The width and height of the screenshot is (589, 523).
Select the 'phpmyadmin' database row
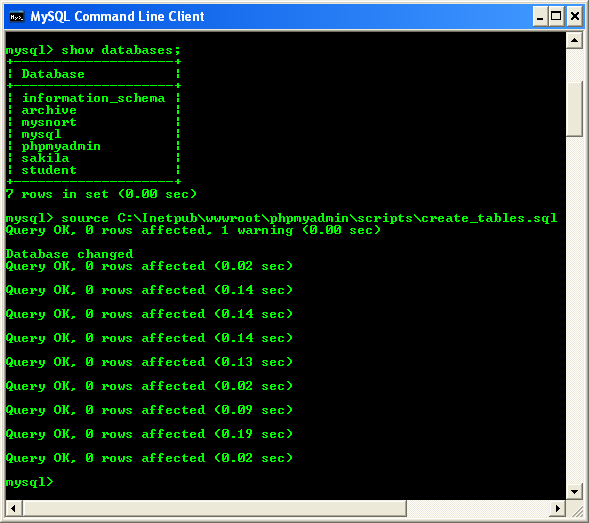point(61,146)
